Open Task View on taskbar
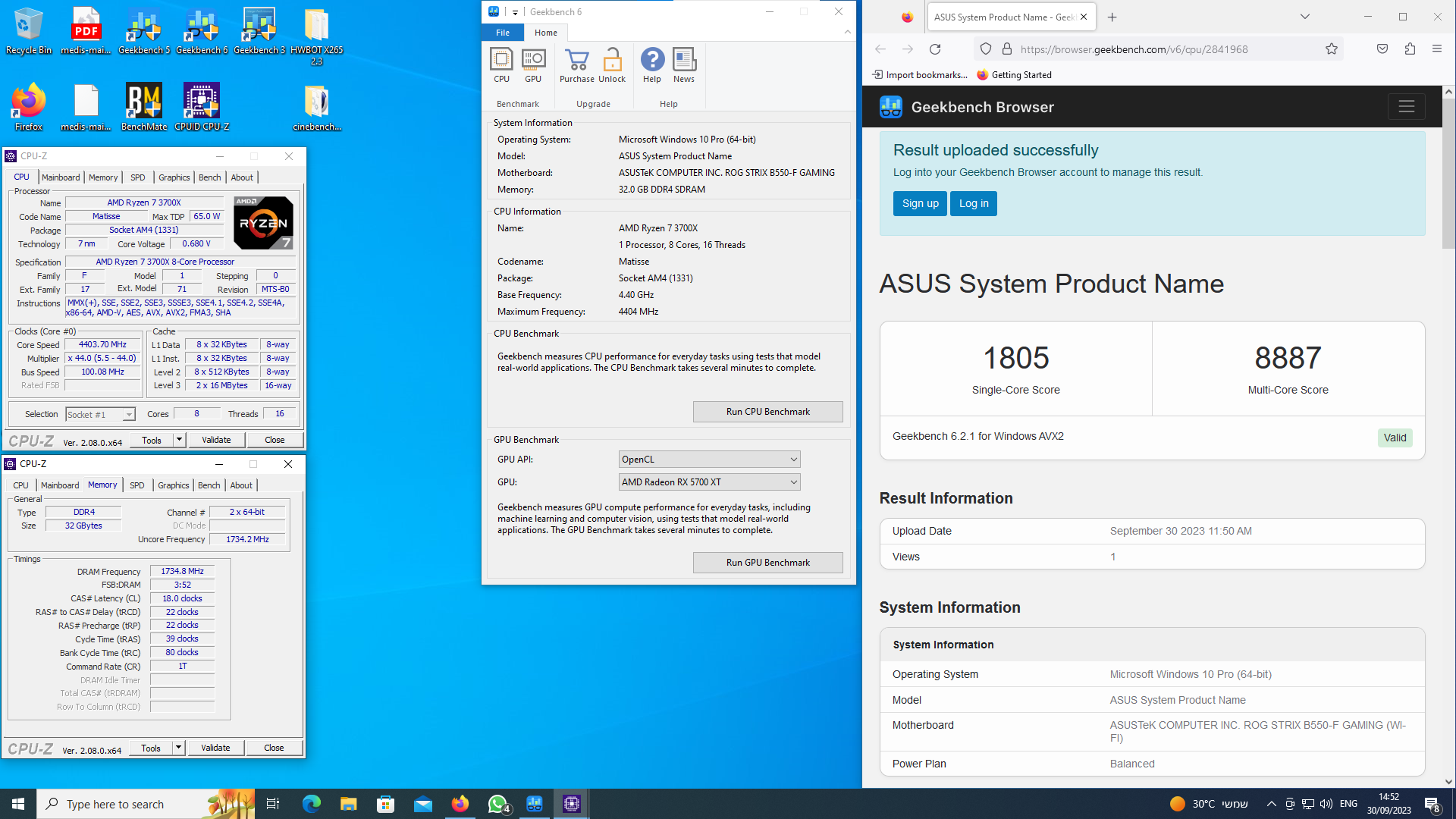The image size is (1456, 819). (x=273, y=804)
